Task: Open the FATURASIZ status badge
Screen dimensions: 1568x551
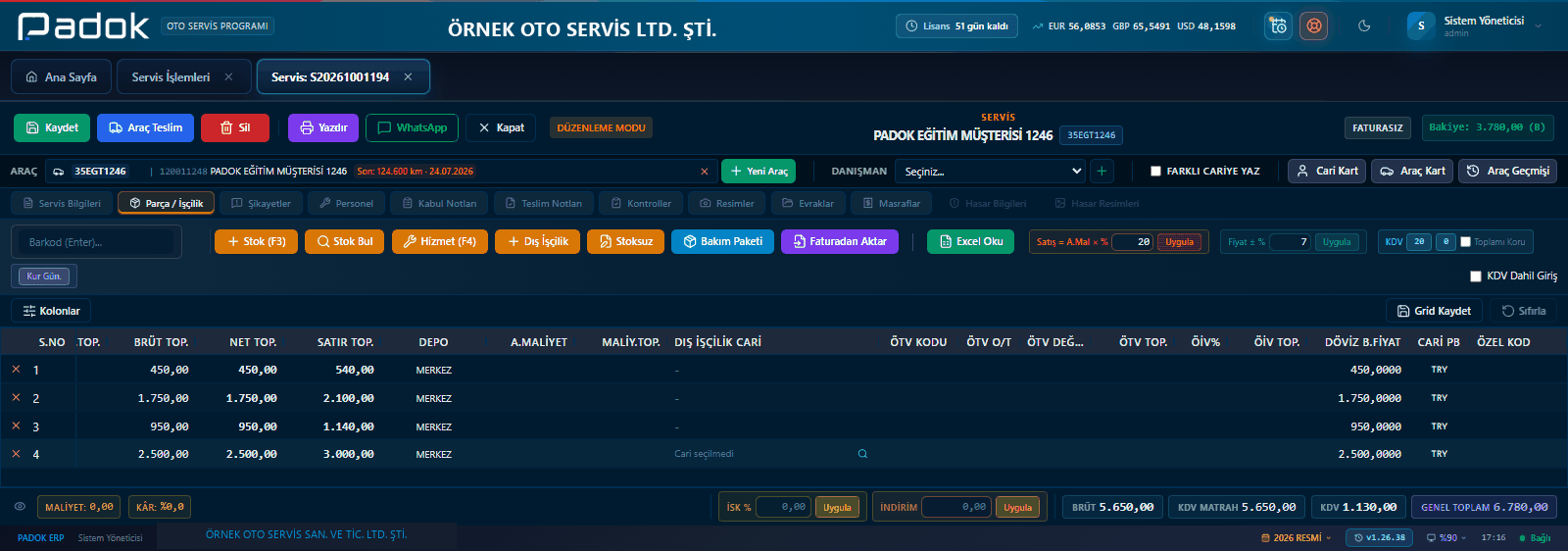Action: tap(1377, 127)
